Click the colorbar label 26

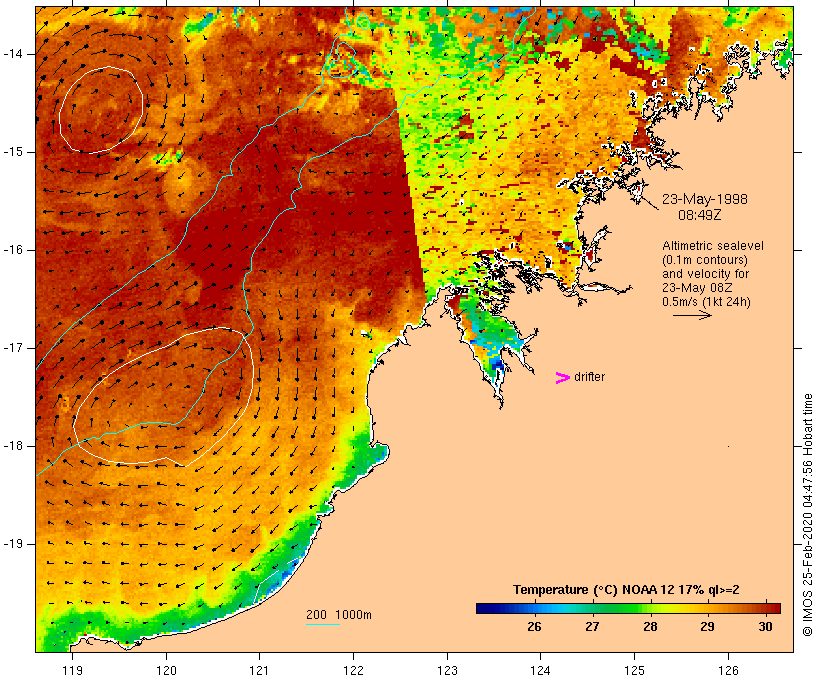tap(534, 626)
